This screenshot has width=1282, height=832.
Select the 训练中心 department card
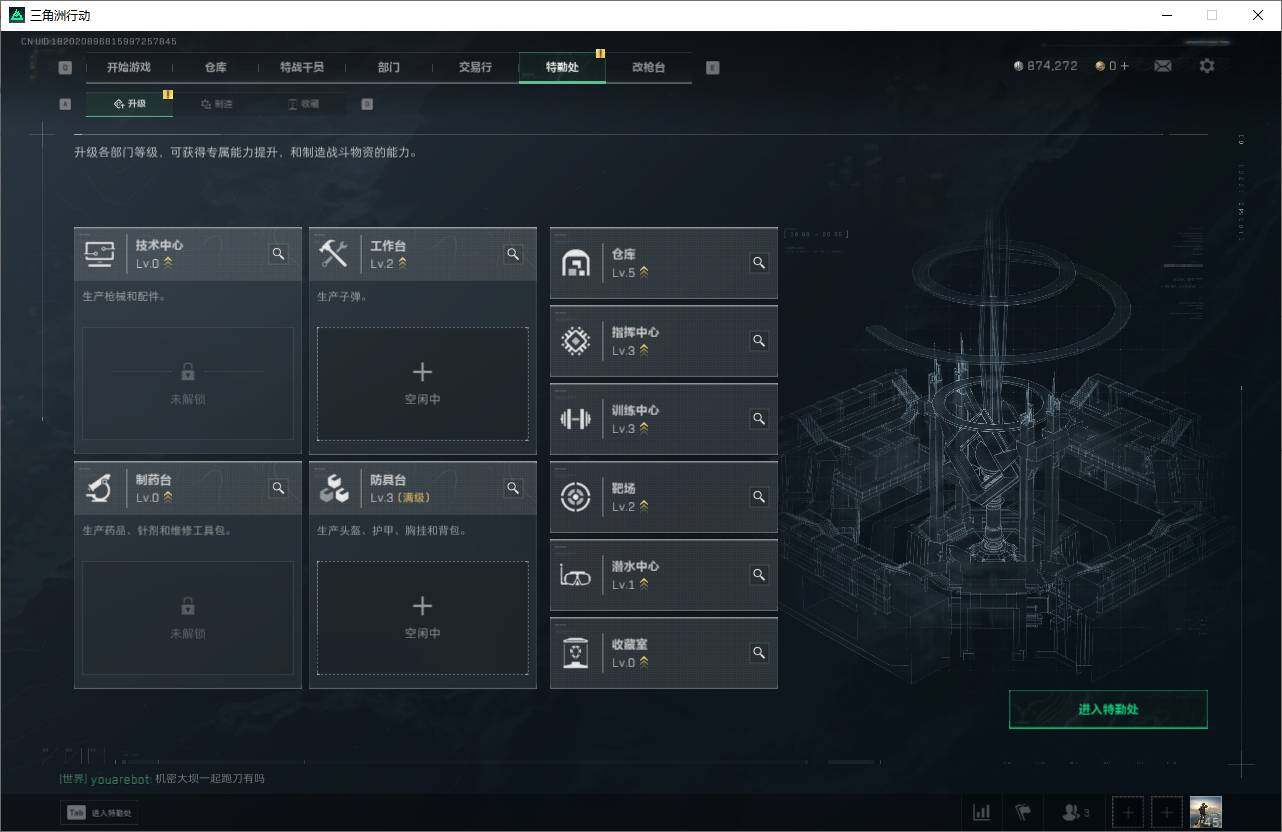pyautogui.click(x=664, y=419)
